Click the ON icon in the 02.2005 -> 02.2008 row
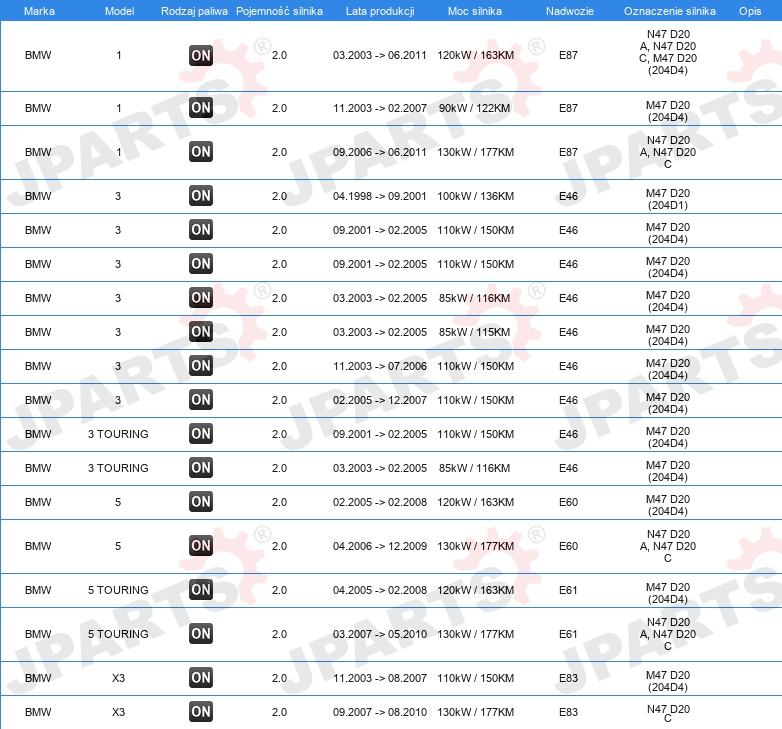Viewport: 782px width, 729px height. (x=201, y=502)
